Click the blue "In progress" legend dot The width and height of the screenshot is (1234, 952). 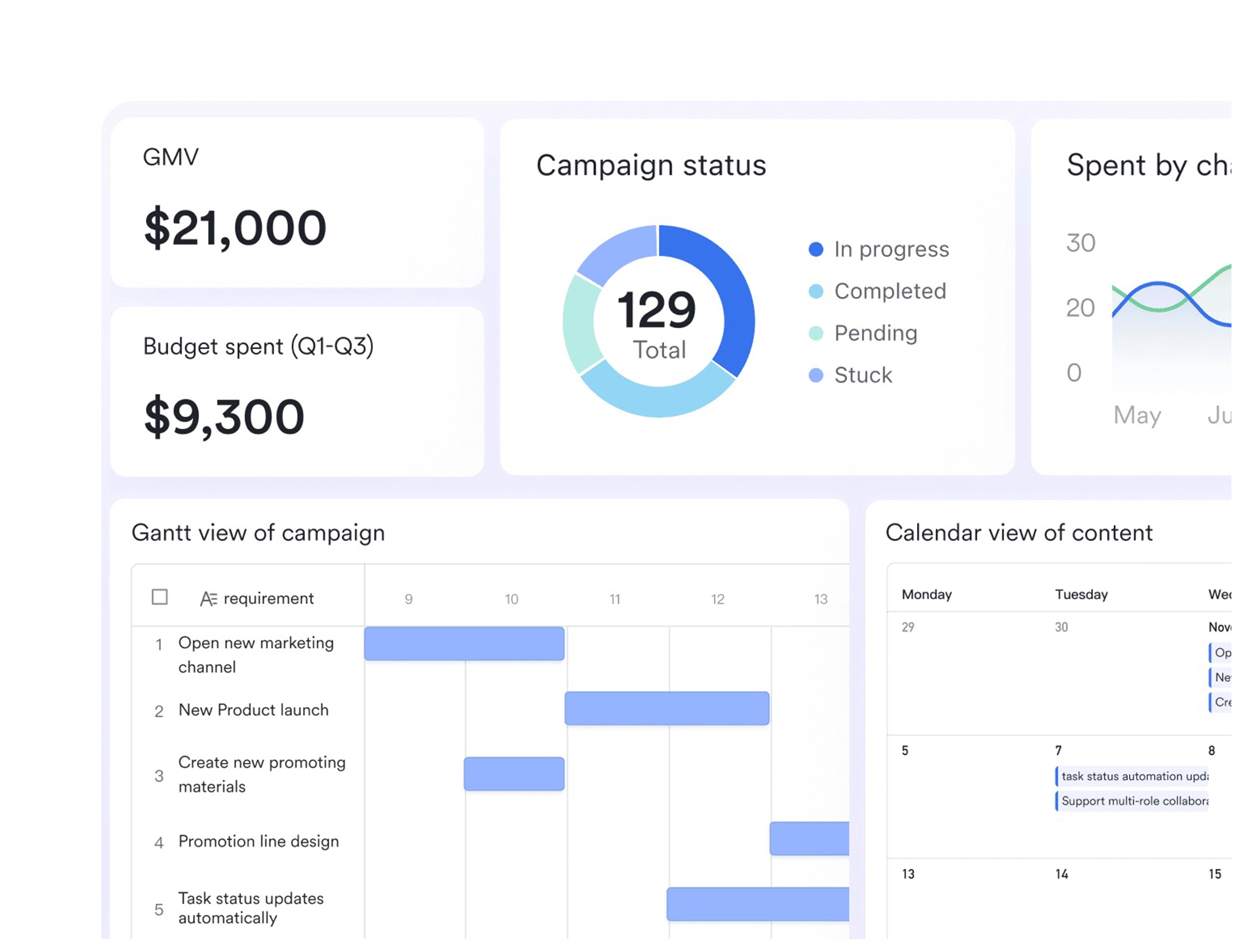point(816,249)
